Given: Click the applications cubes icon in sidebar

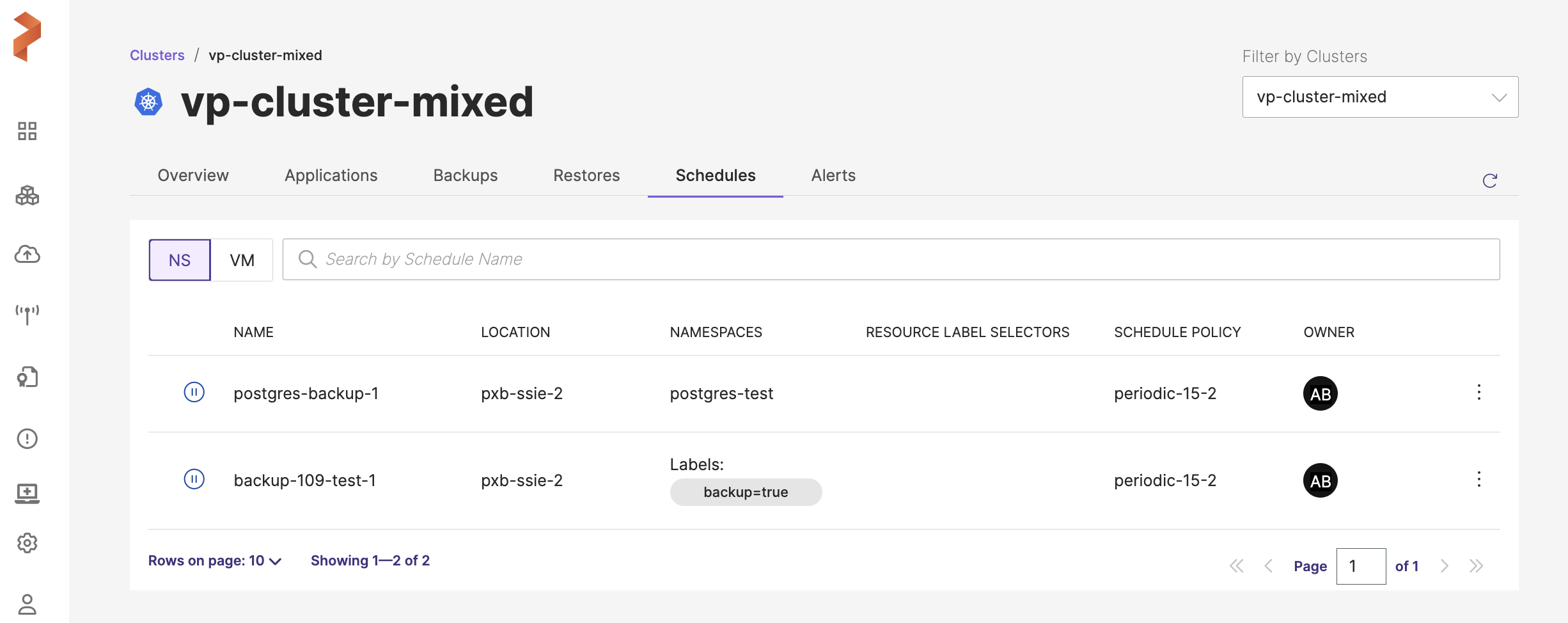Looking at the screenshot, I should click(27, 195).
